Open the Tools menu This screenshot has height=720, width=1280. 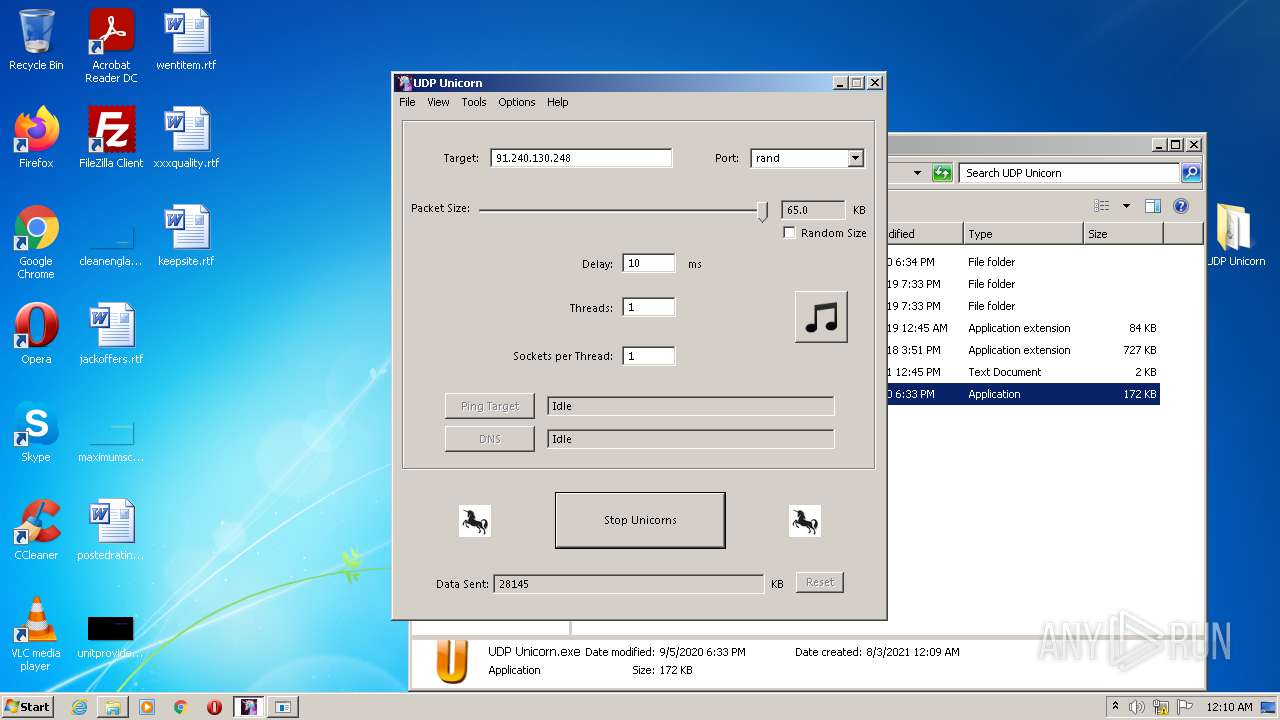point(474,102)
